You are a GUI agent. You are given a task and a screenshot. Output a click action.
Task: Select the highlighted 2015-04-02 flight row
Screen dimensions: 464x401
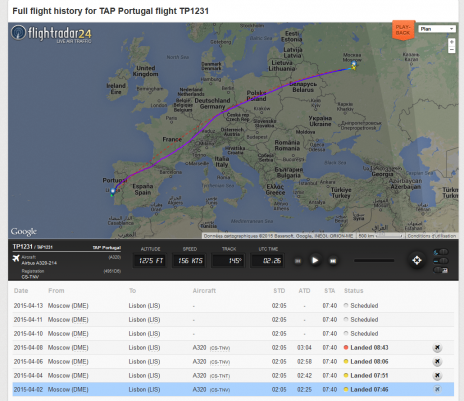(x=233, y=389)
